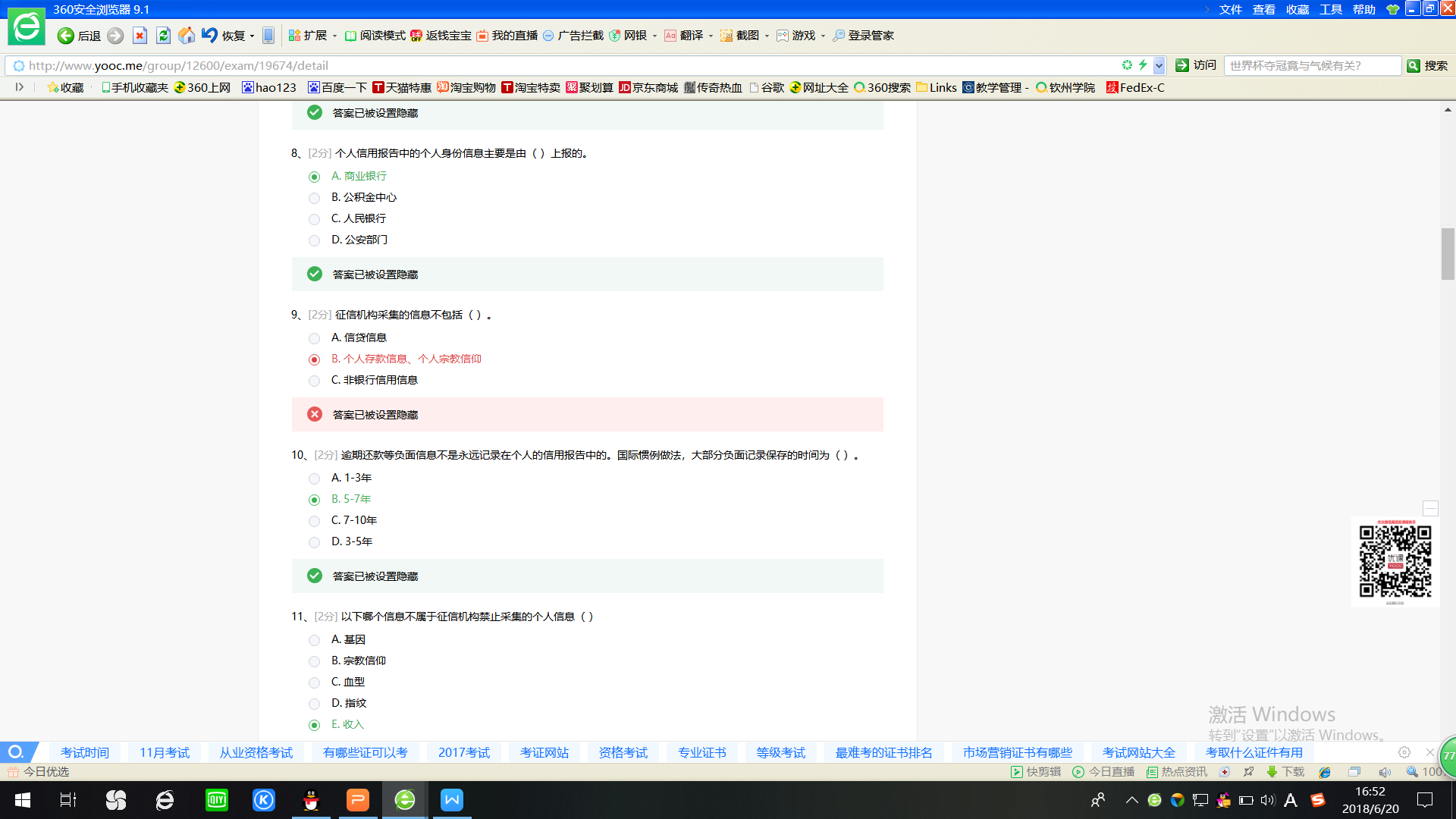The height and width of the screenshot is (819, 1456).
Task: Open the home page icon
Action: coord(187,36)
